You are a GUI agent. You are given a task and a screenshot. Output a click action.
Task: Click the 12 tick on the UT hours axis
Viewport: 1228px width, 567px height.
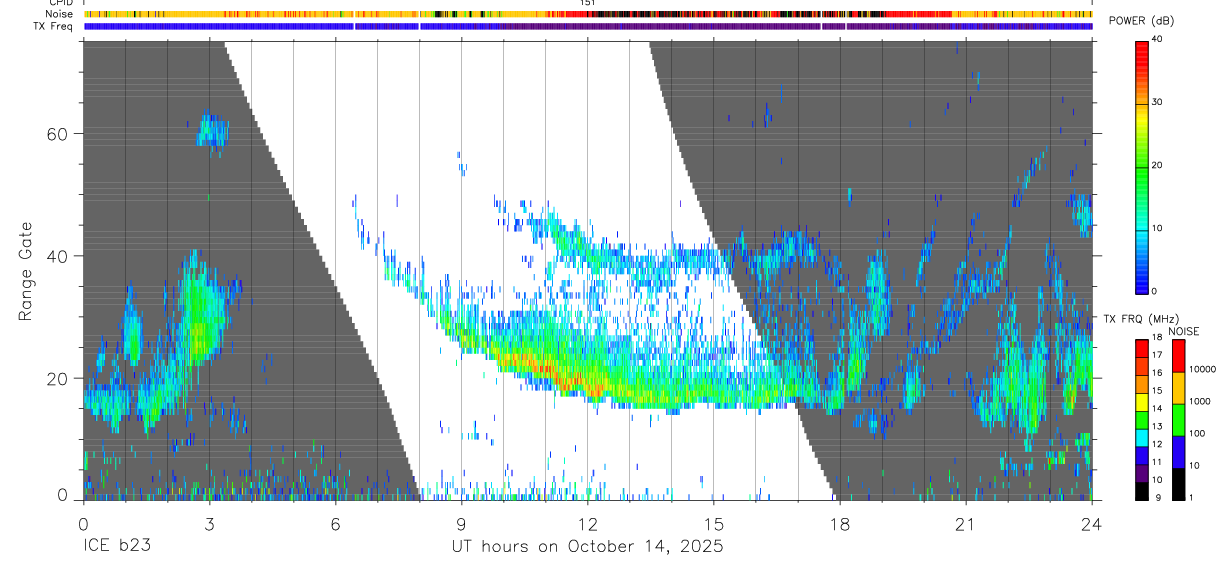point(588,523)
